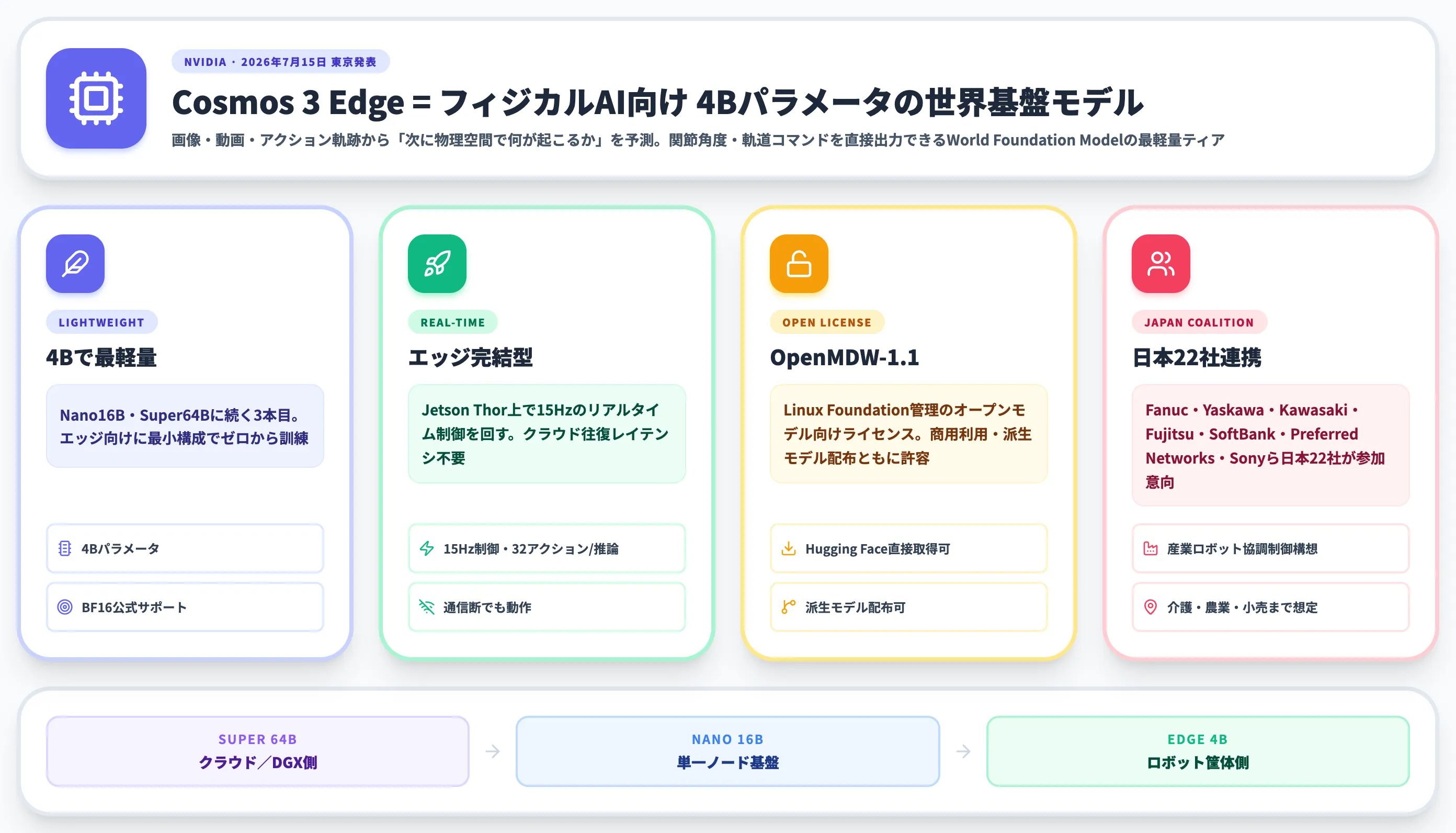Click the people icon on Japan Coalition card
This screenshot has width=1456, height=833.
[x=1161, y=264]
